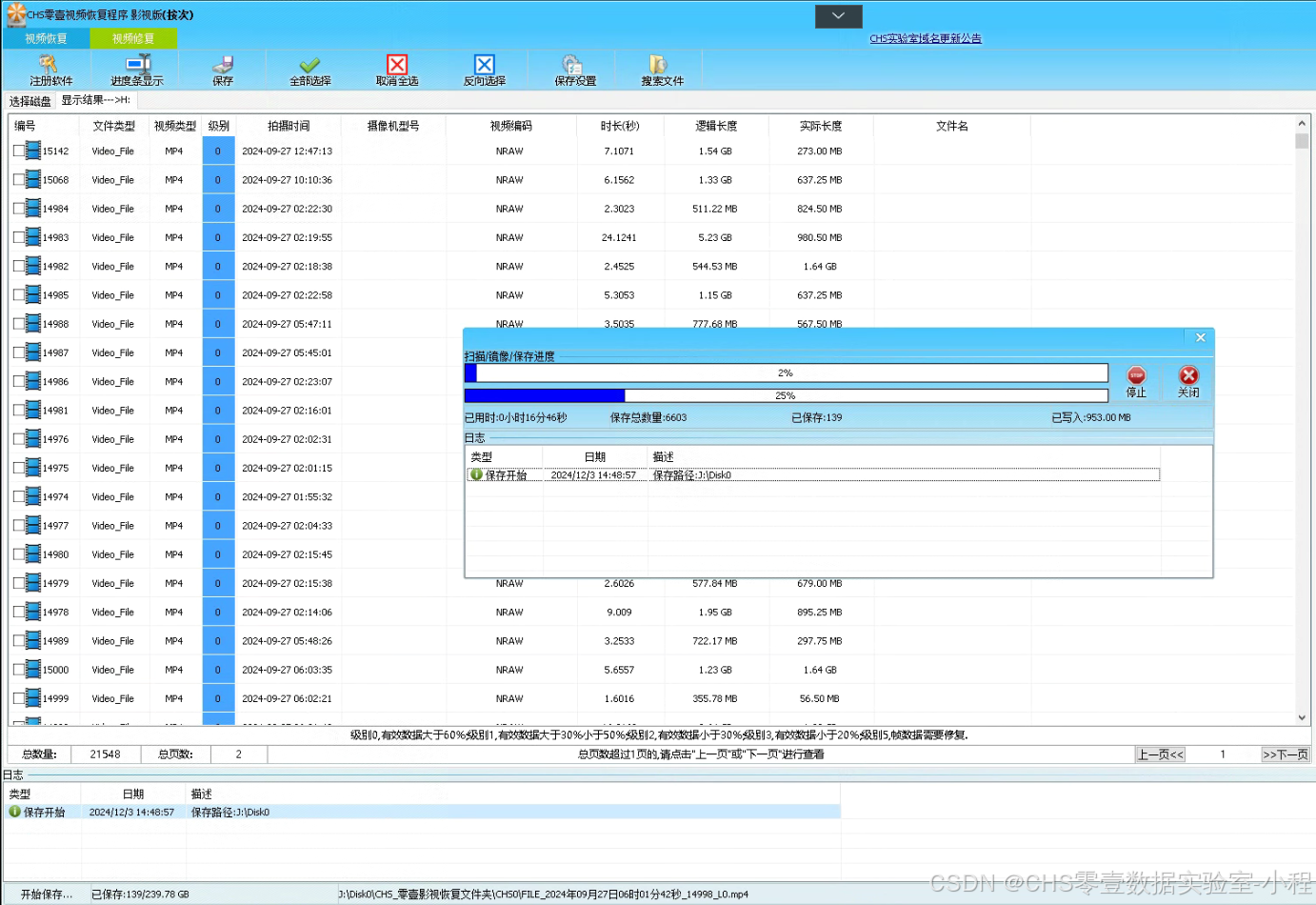Click the 保存 save toolbar icon
Image resolution: width=1316 pixels, height=905 pixels.
[x=223, y=65]
